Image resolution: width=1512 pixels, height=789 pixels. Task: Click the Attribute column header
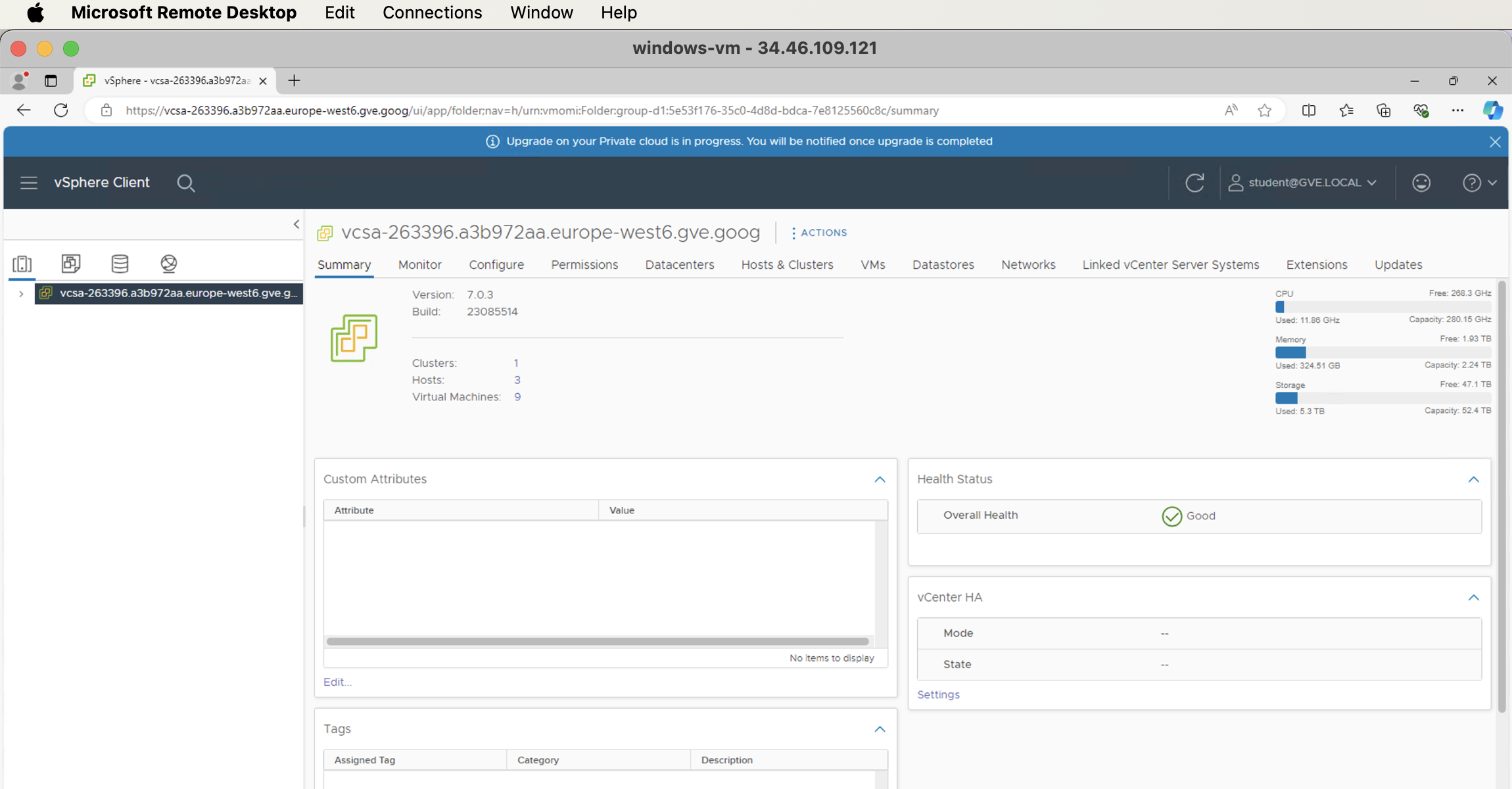click(x=461, y=510)
